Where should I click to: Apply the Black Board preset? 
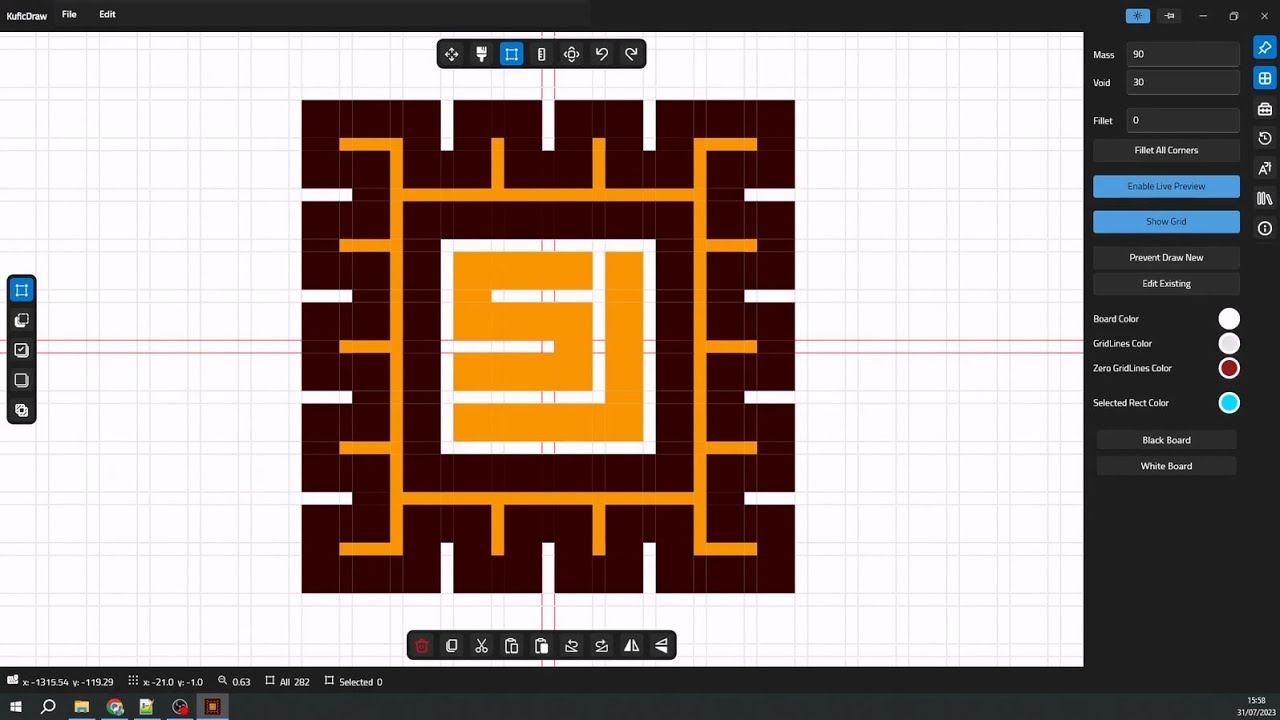1166,440
